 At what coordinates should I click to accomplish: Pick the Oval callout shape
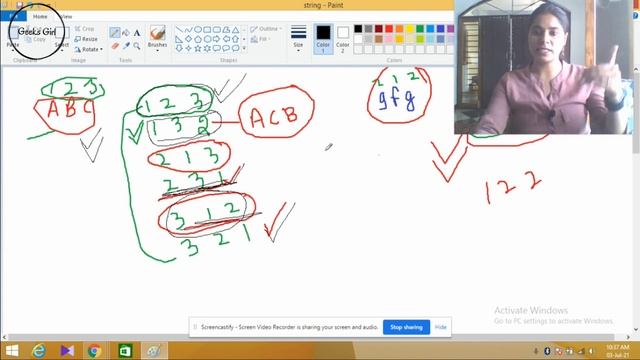[x=226, y=48]
